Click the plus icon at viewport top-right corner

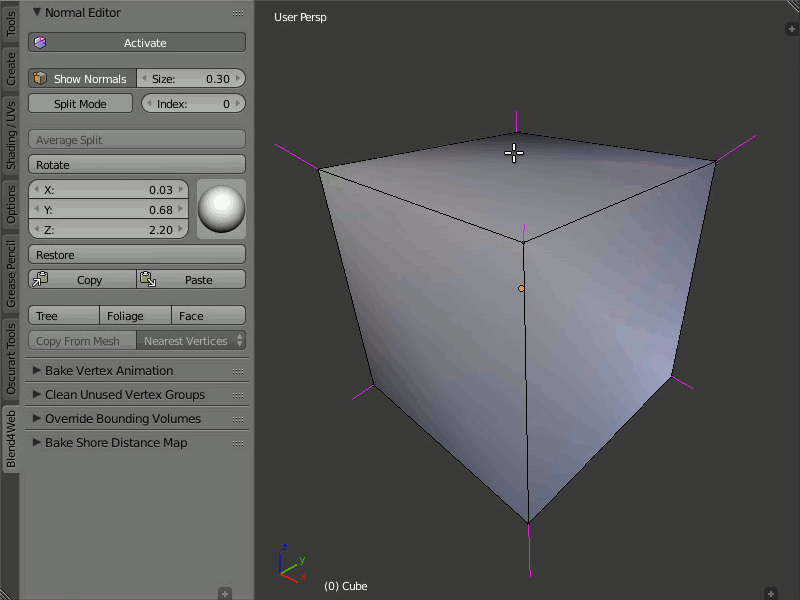(791, 29)
